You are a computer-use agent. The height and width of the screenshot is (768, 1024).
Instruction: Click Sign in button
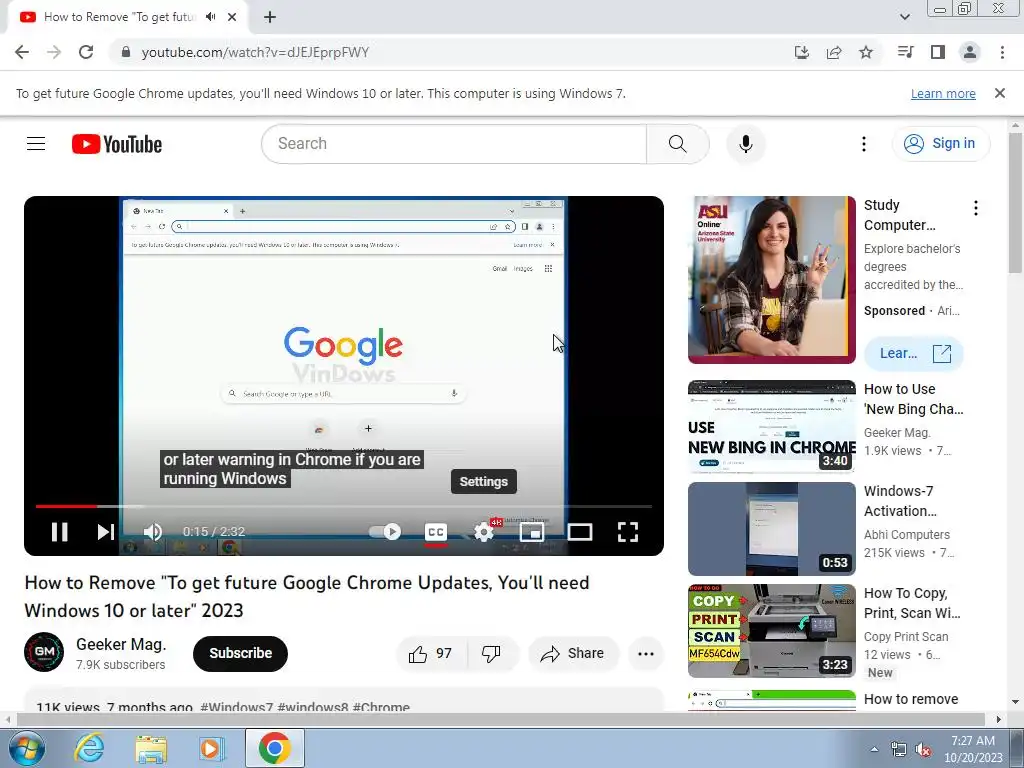tap(941, 144)
